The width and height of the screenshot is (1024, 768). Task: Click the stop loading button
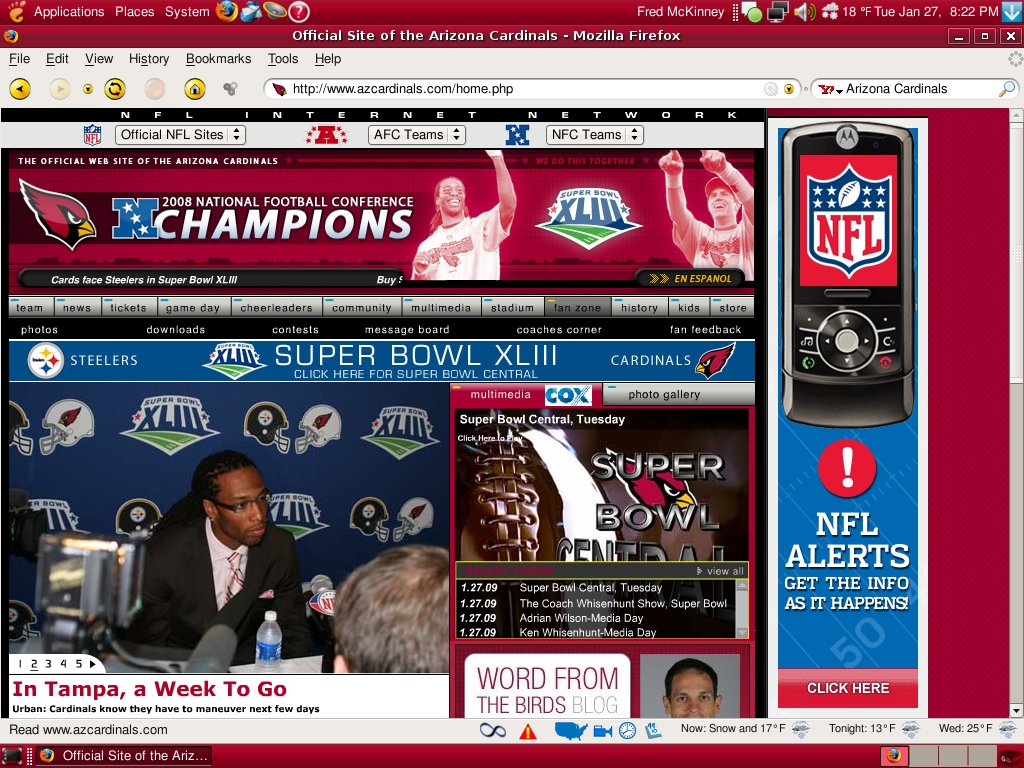point(155,89)
